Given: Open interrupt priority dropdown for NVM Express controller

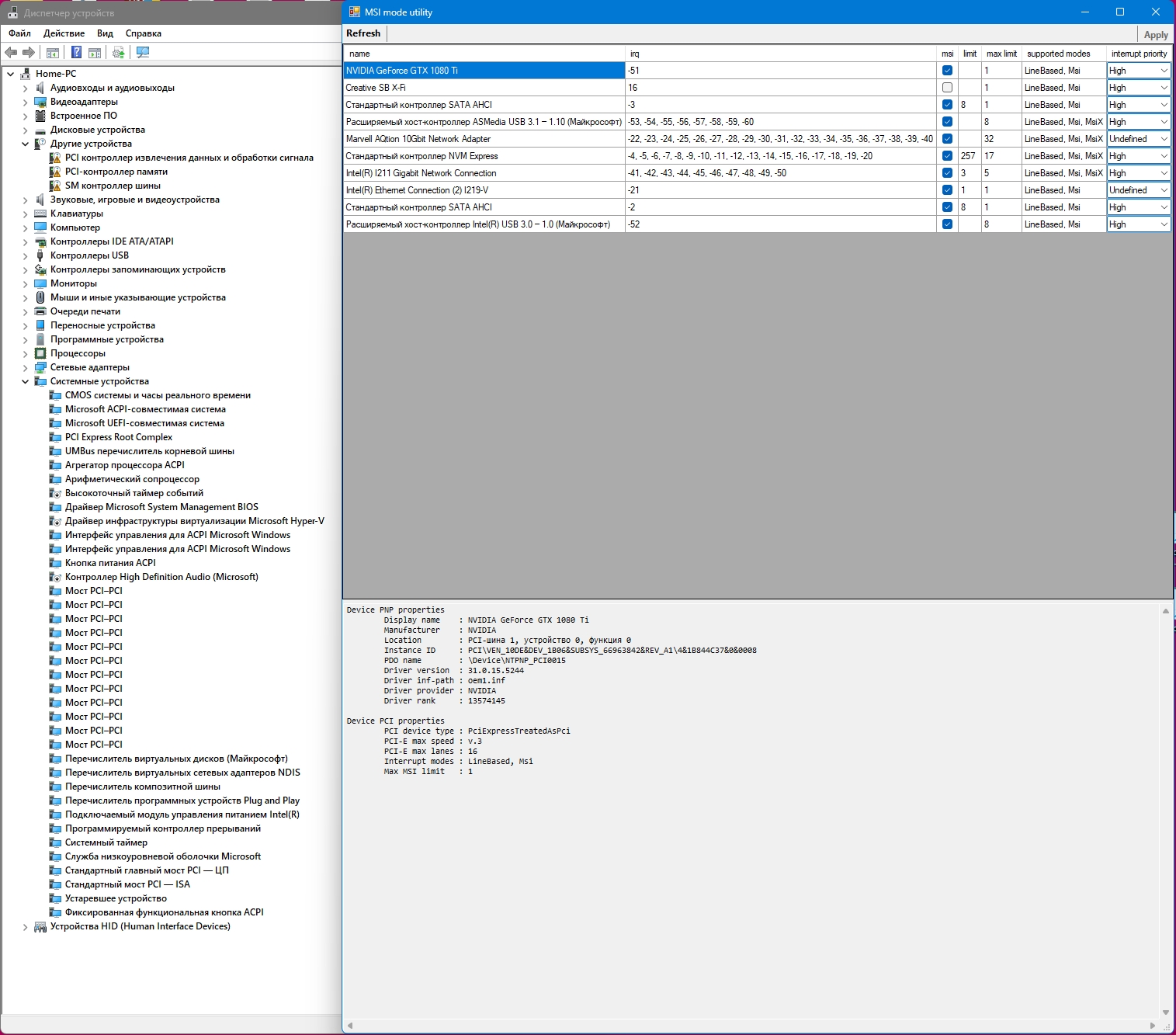Looking at the screenshot, I should click(1139, 156).
